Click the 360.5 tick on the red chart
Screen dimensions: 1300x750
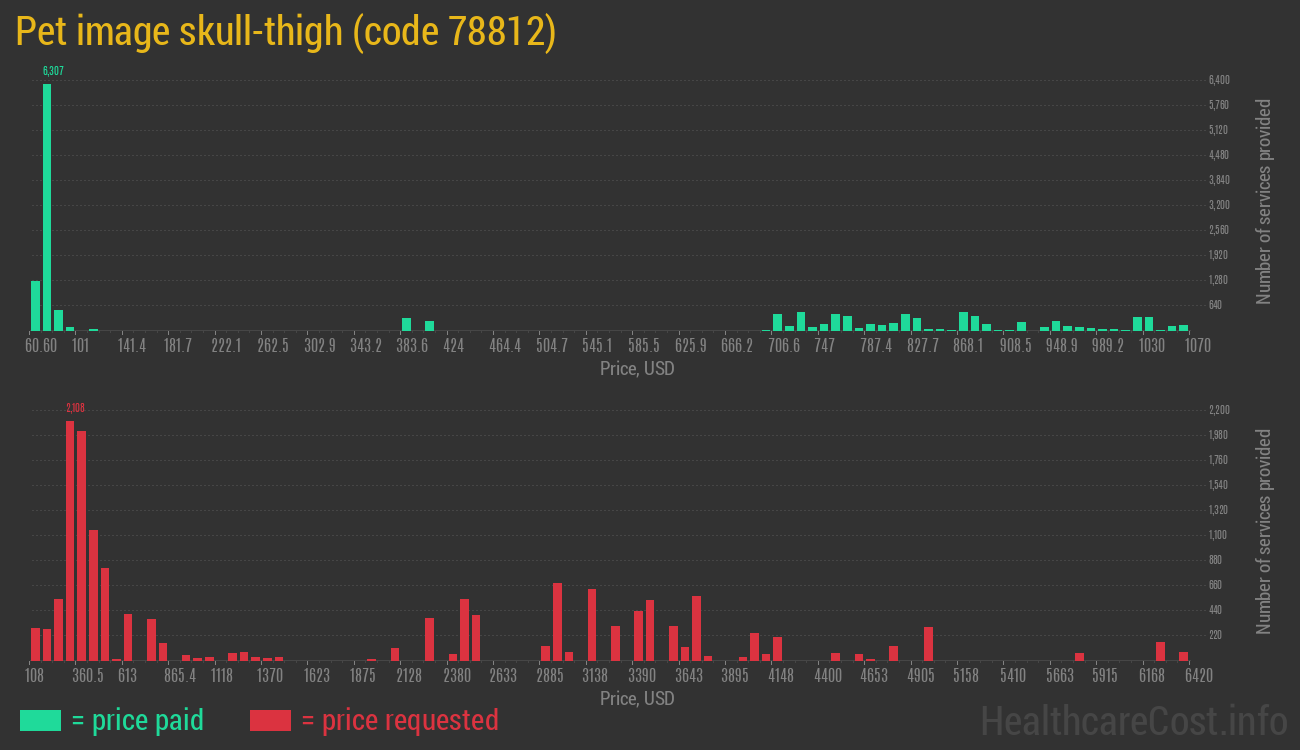click(87, 676)
